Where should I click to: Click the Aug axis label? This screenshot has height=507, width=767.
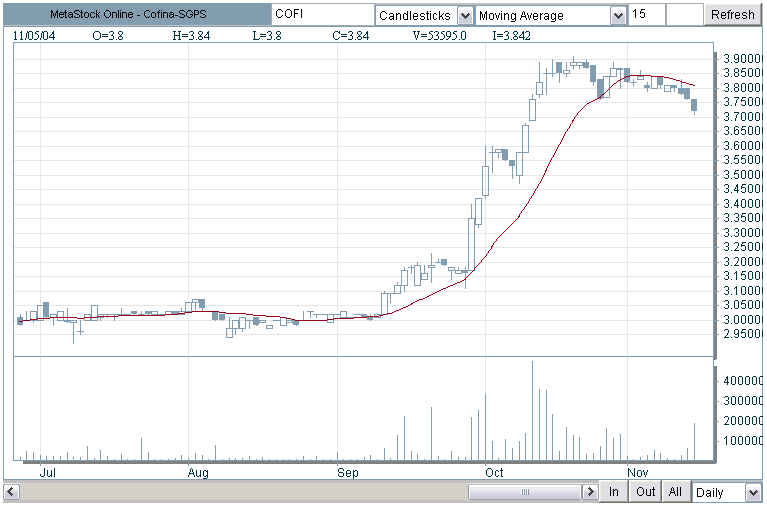198,473
